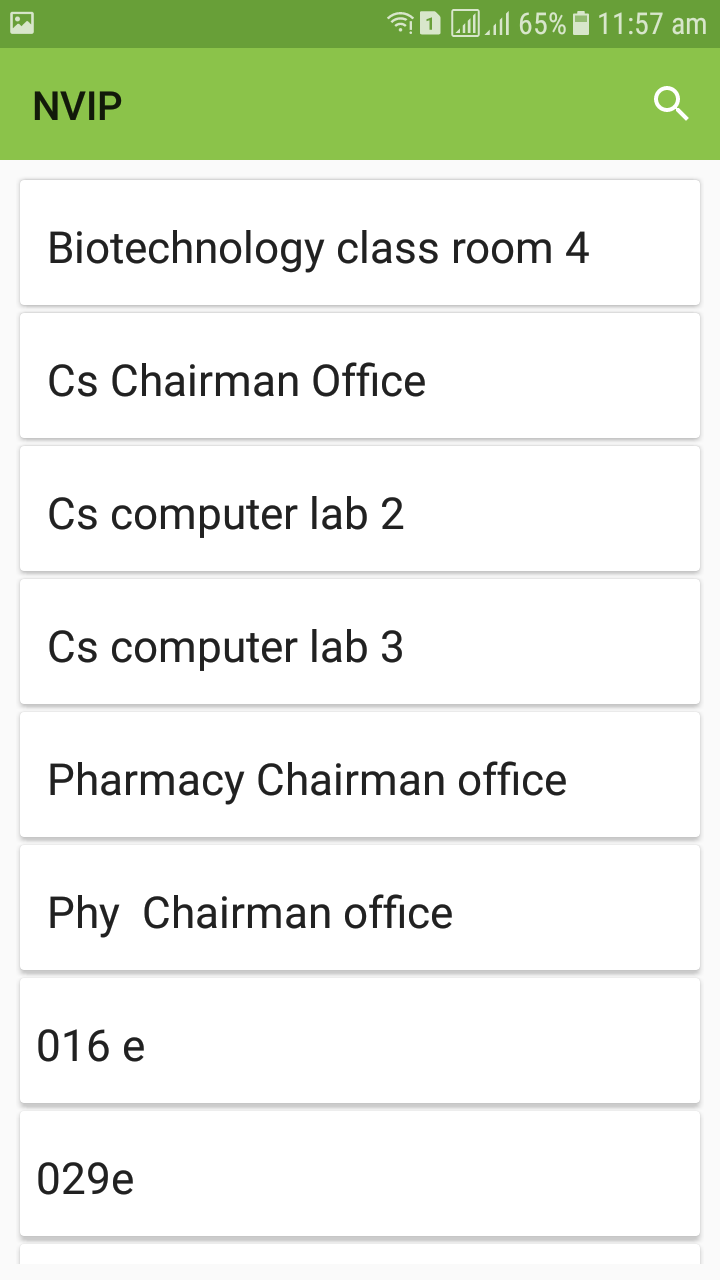
Task: Tap the SIM 1 indicator icon
Action: [x=430, y=23]
